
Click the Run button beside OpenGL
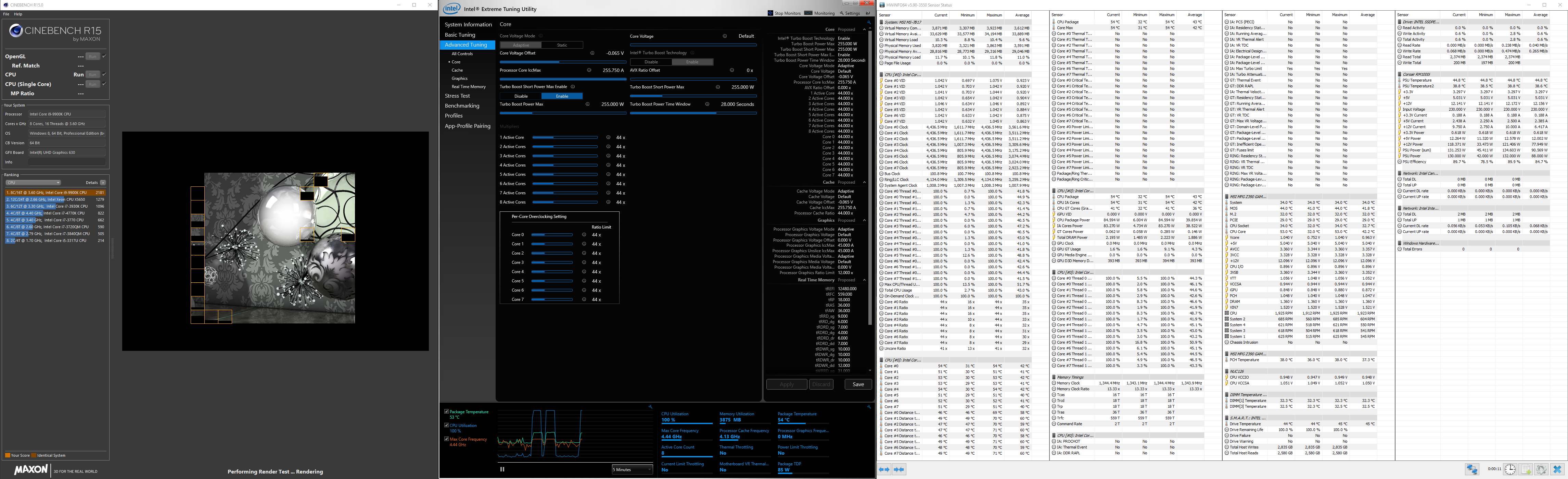92,56
